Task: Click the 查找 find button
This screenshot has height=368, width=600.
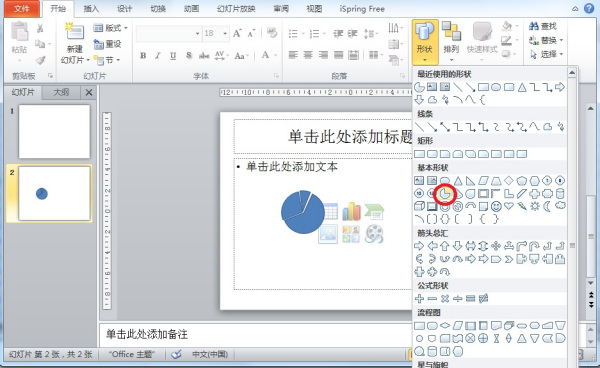Action: pyautogui.click(x=543, y=26)
